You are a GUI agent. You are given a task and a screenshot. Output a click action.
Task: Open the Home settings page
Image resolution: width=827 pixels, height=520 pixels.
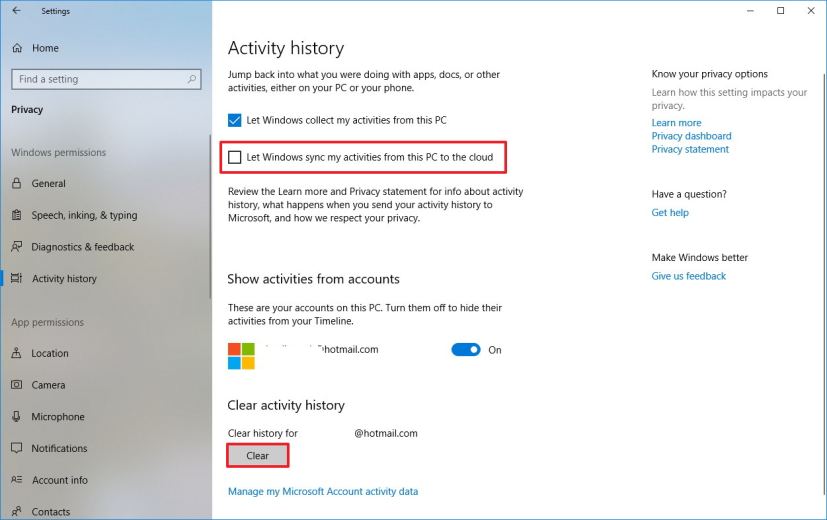[45, 48]
